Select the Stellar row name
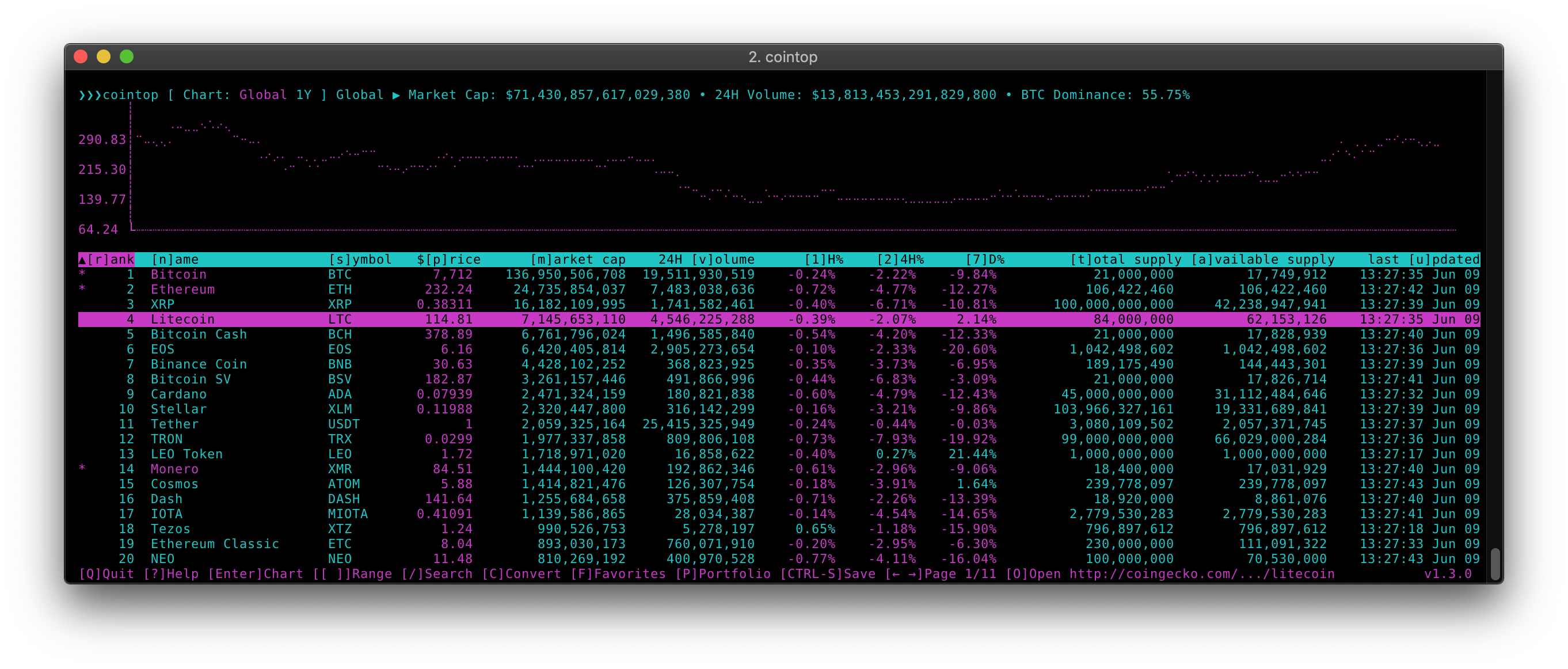 178,409
